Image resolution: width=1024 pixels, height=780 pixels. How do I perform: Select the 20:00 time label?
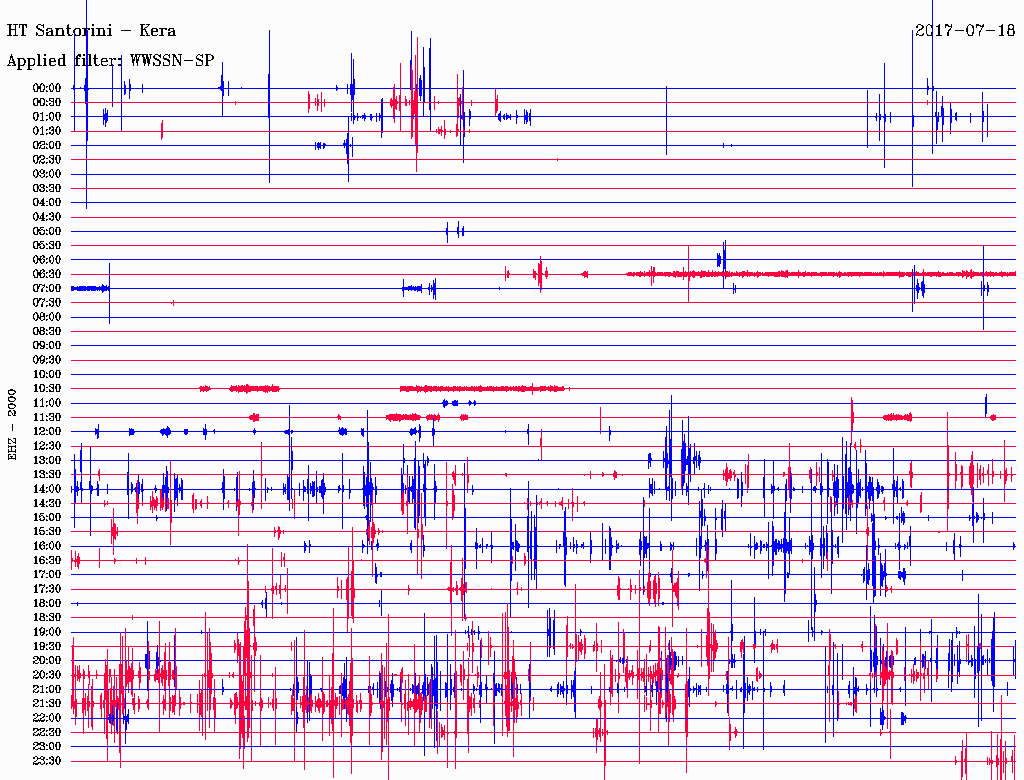point(47,660)
